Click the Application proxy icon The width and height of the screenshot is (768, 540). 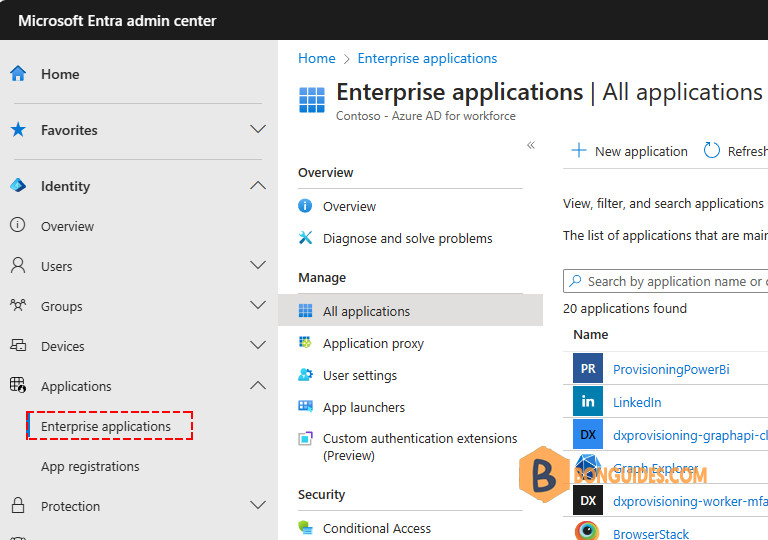(305, 343)
